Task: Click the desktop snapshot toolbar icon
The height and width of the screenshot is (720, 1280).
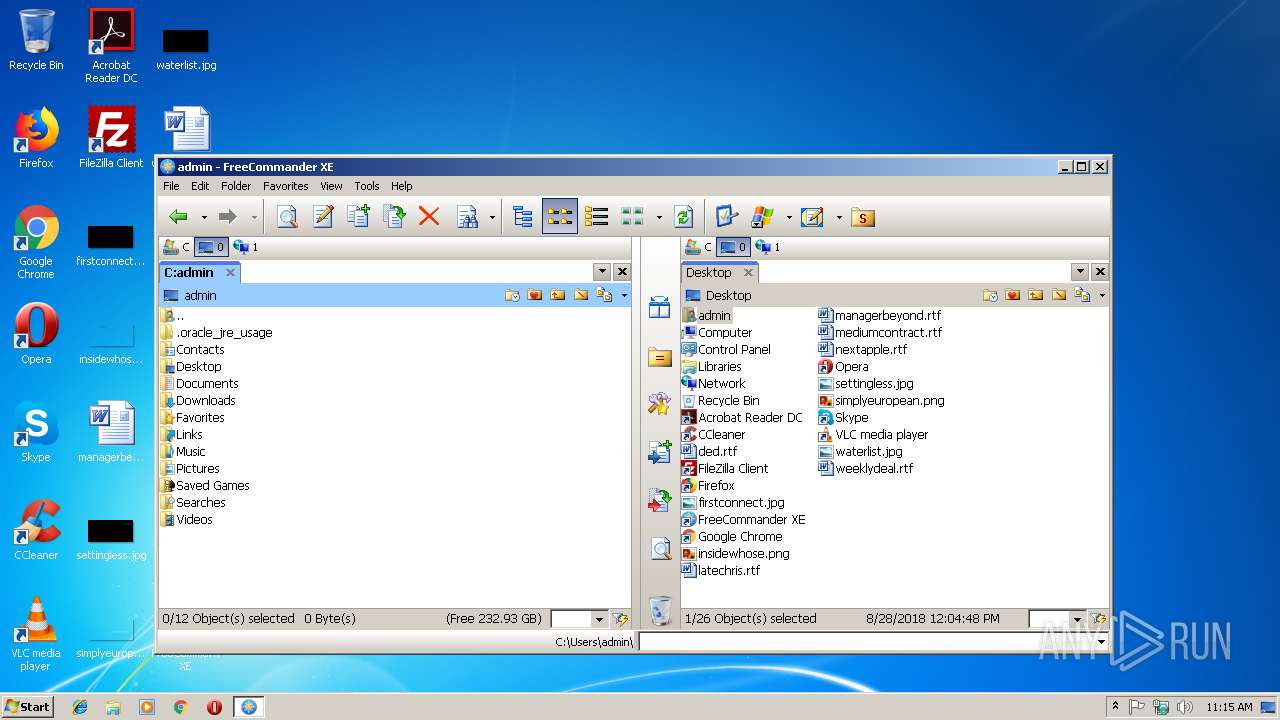Action: [727, 217]
